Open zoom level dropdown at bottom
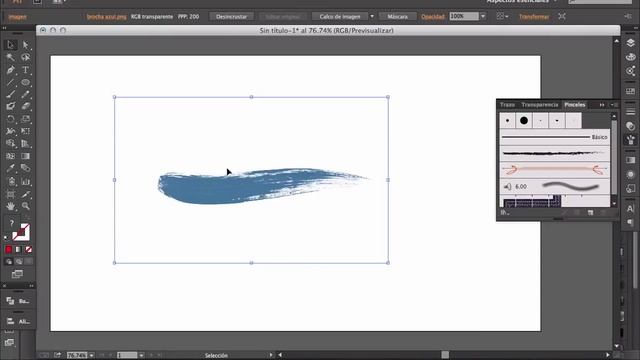Viewport: 640px width, 360px height. pos(91,355)
